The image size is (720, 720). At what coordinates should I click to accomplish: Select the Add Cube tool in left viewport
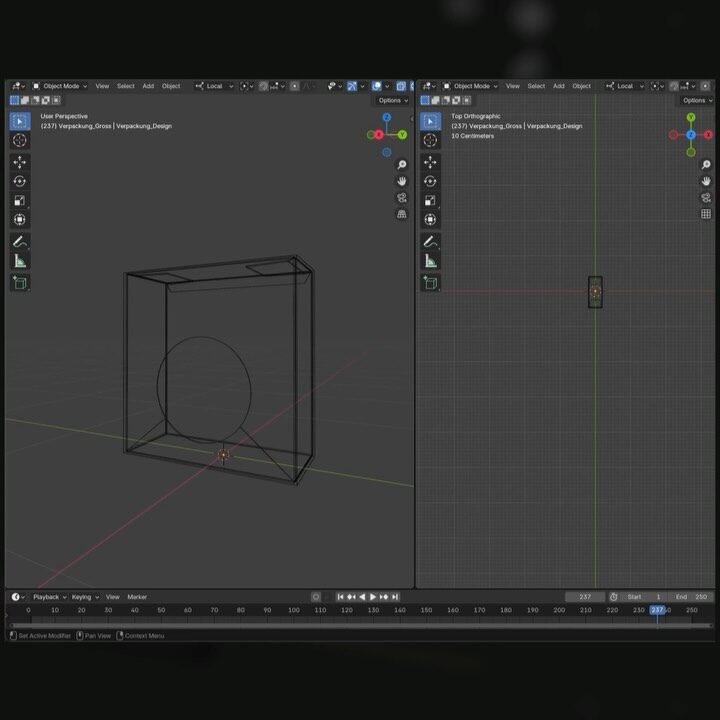20,283
